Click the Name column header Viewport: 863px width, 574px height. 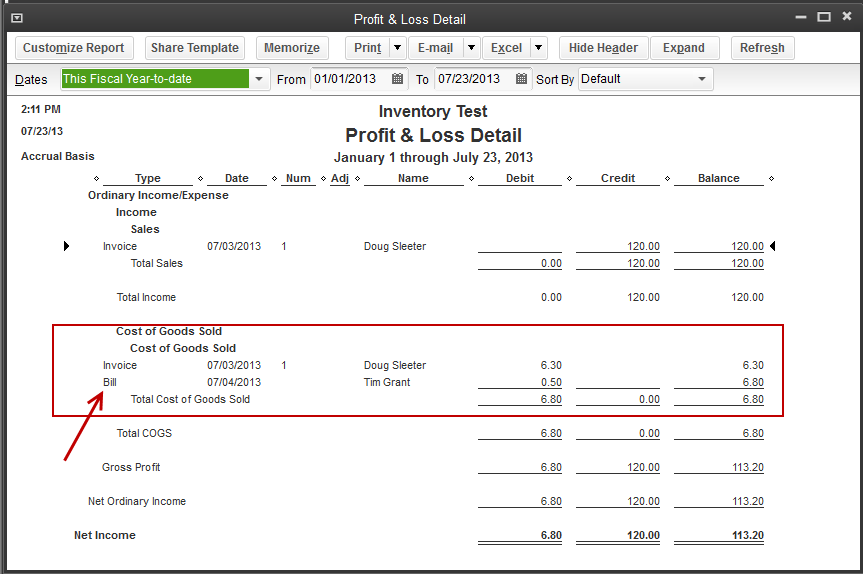[413, 178]
